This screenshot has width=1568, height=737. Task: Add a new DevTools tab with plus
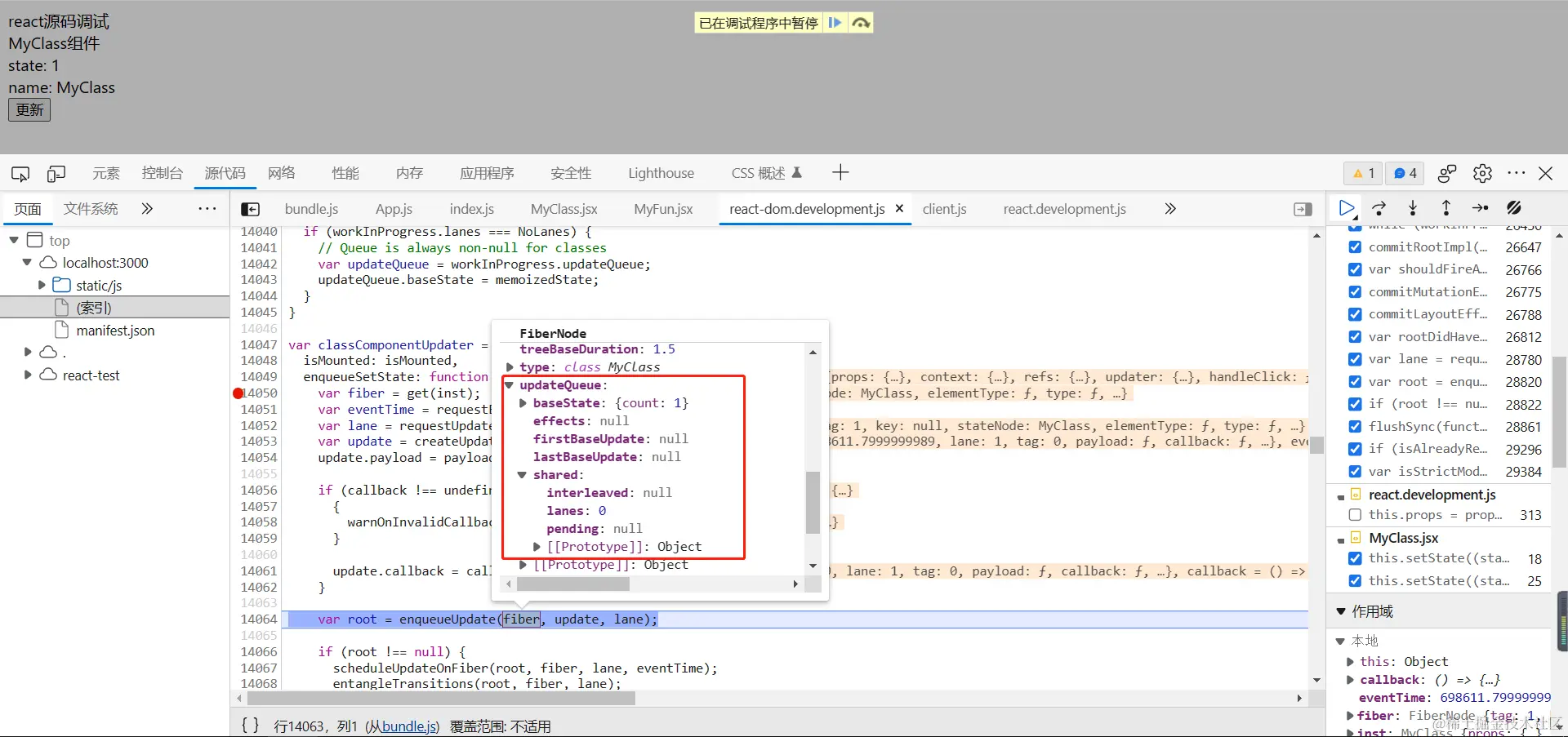point(840,172)
